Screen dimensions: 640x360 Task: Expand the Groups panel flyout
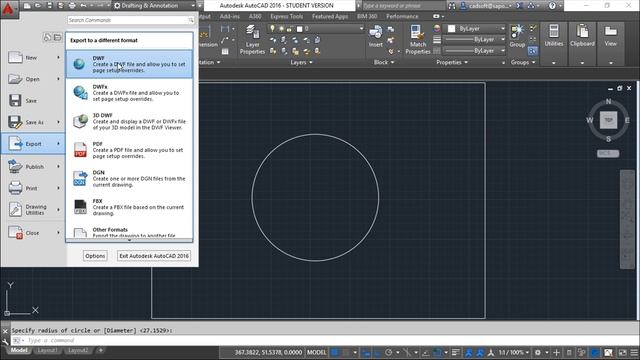(x=523, y=62)
